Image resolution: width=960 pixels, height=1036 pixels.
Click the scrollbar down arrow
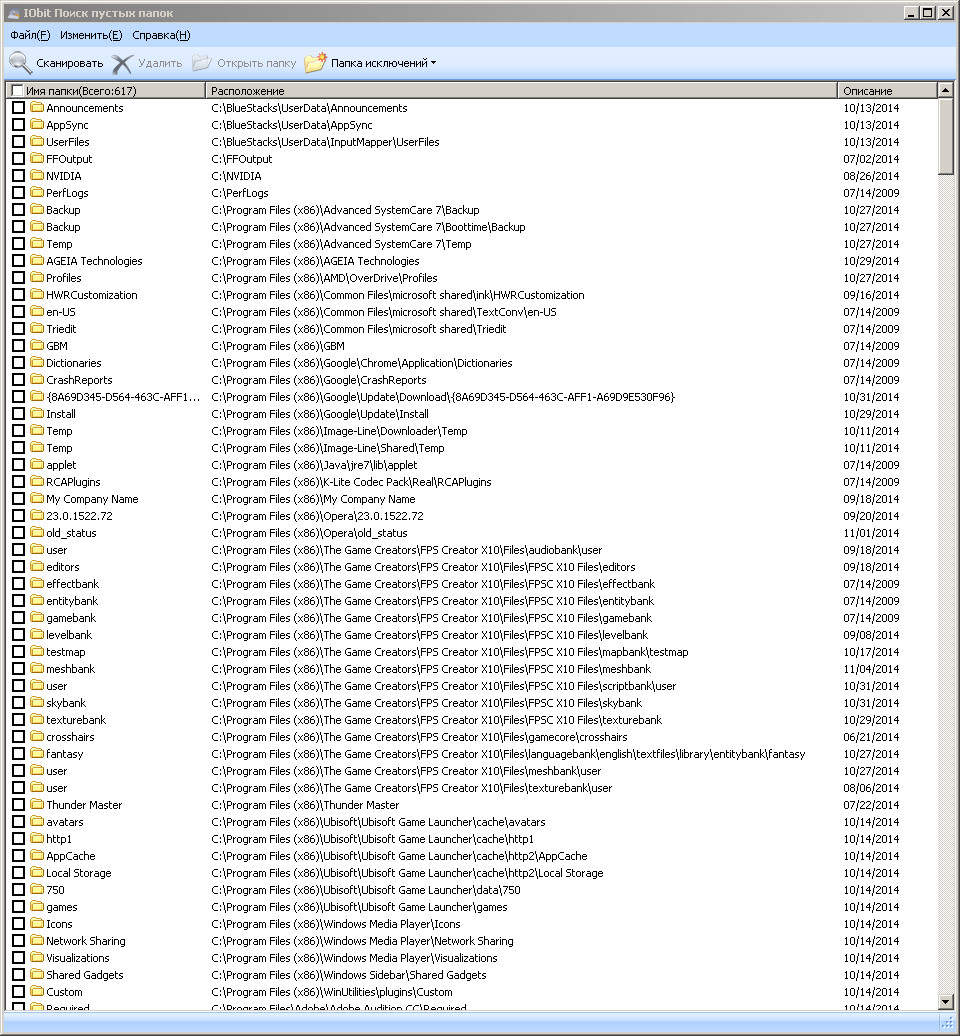pyautogui.click(x=945, y=1001)
